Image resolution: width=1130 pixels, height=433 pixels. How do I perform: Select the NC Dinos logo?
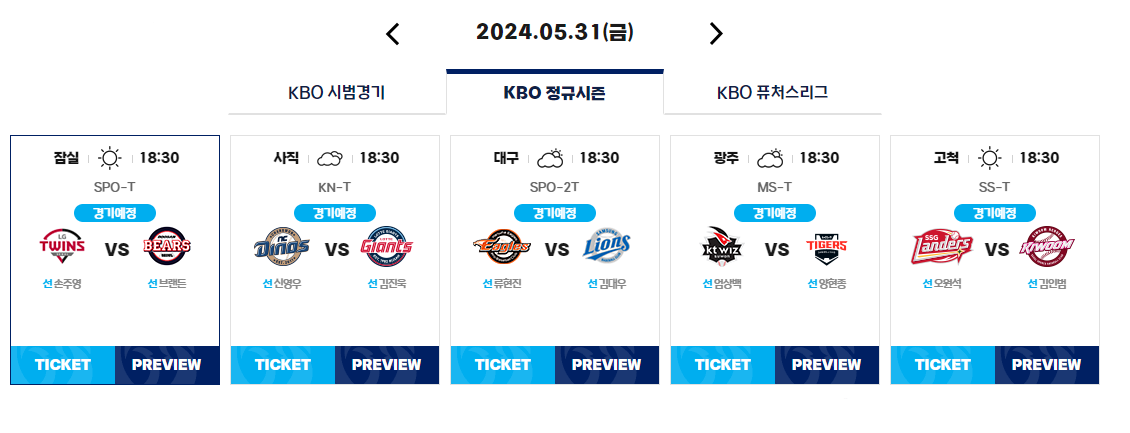coord(282,246)
